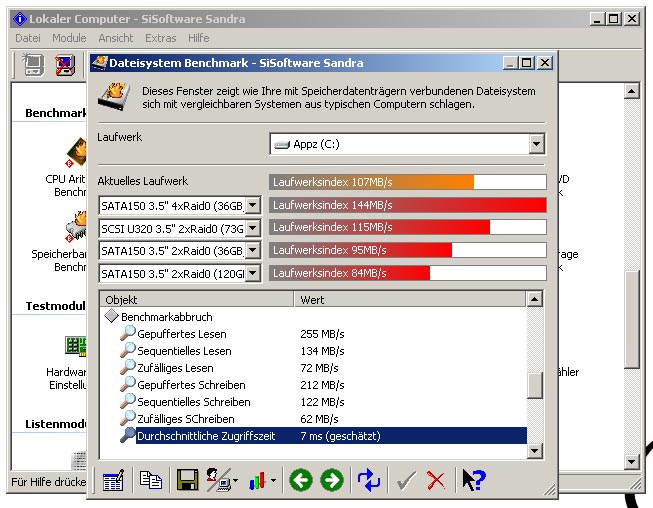
Task: Click the main window scroll up arrow
Action: pyautogui.click(x=632, y=91)
